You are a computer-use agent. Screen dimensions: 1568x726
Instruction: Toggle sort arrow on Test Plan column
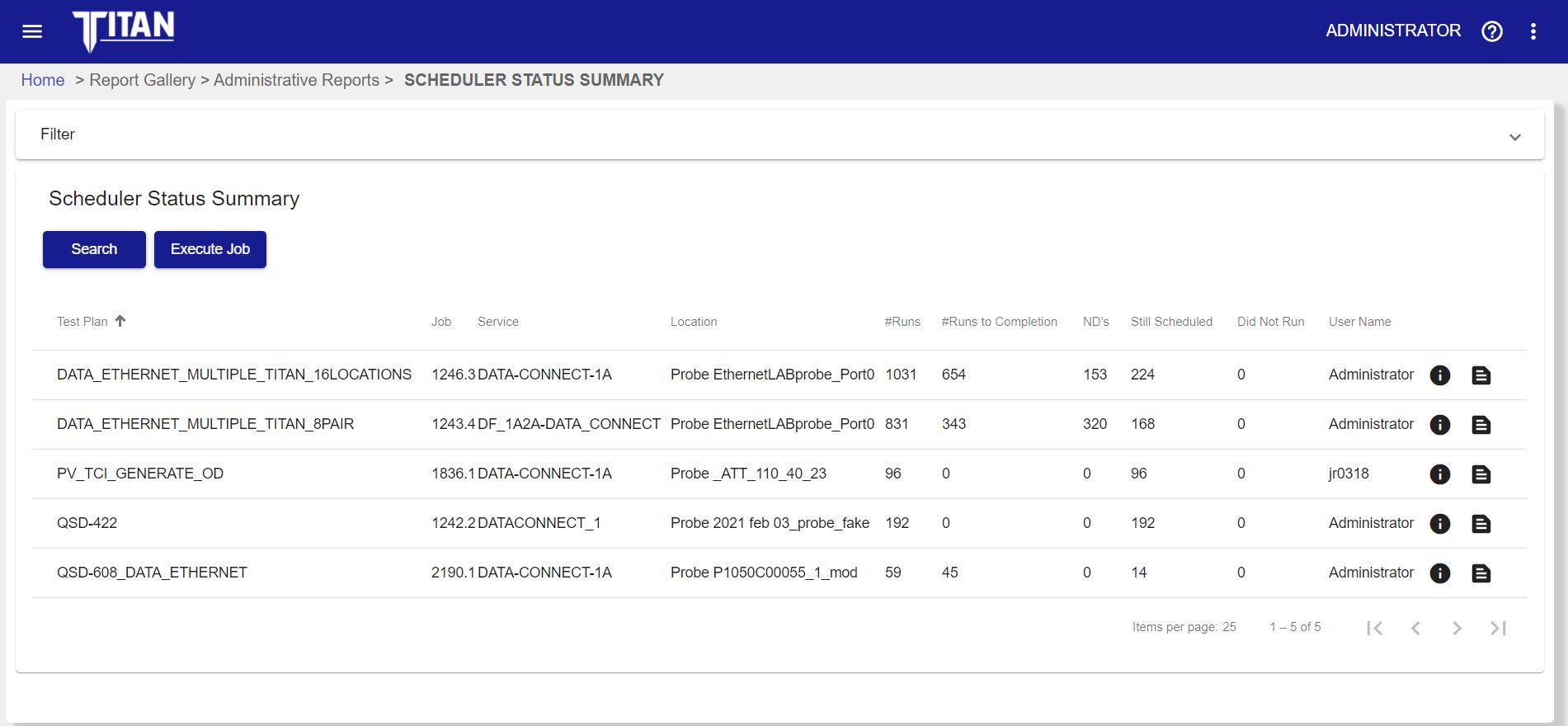120,321
